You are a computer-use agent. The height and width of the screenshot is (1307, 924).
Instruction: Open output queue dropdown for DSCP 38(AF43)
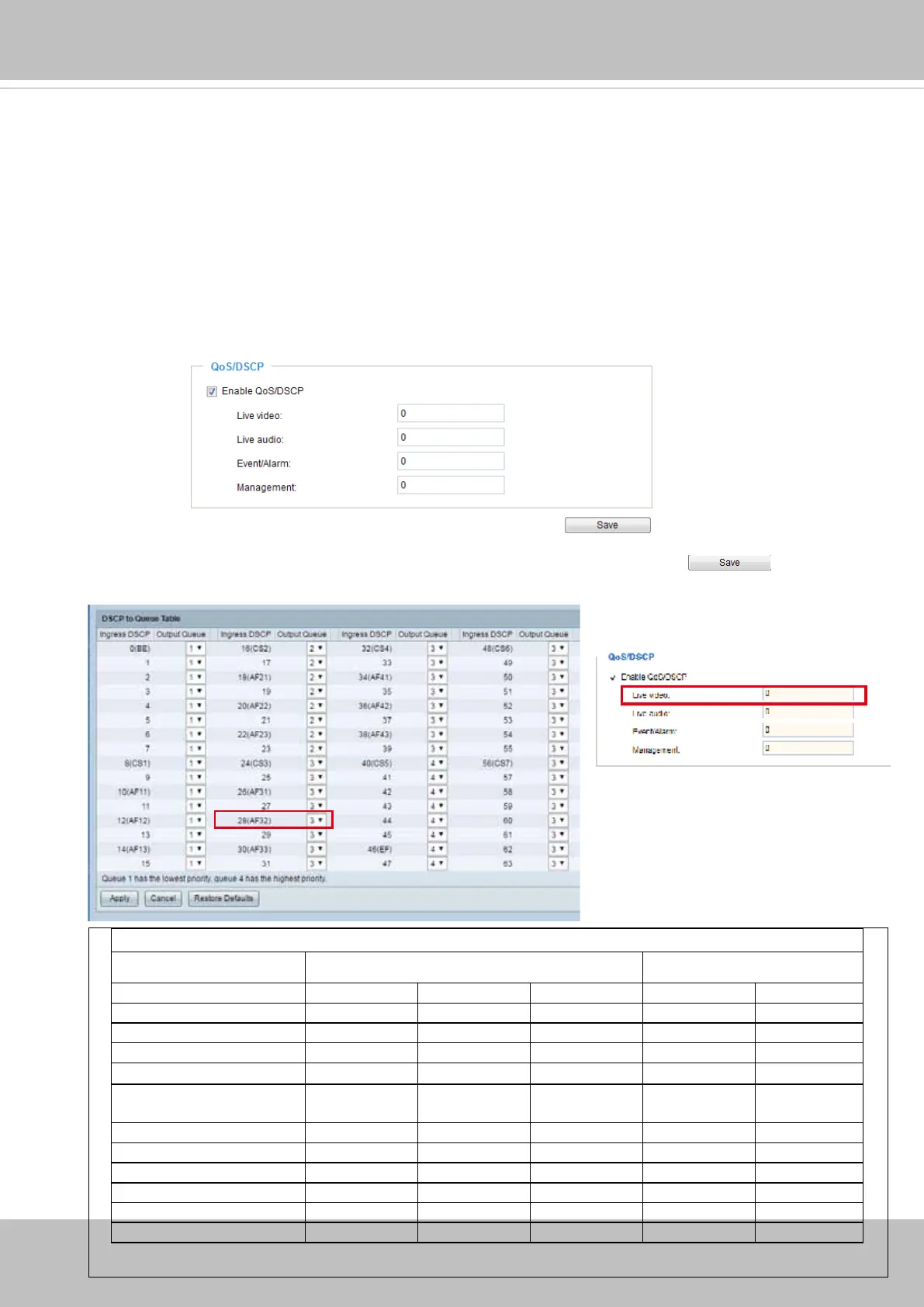click(x=438, y=734)
